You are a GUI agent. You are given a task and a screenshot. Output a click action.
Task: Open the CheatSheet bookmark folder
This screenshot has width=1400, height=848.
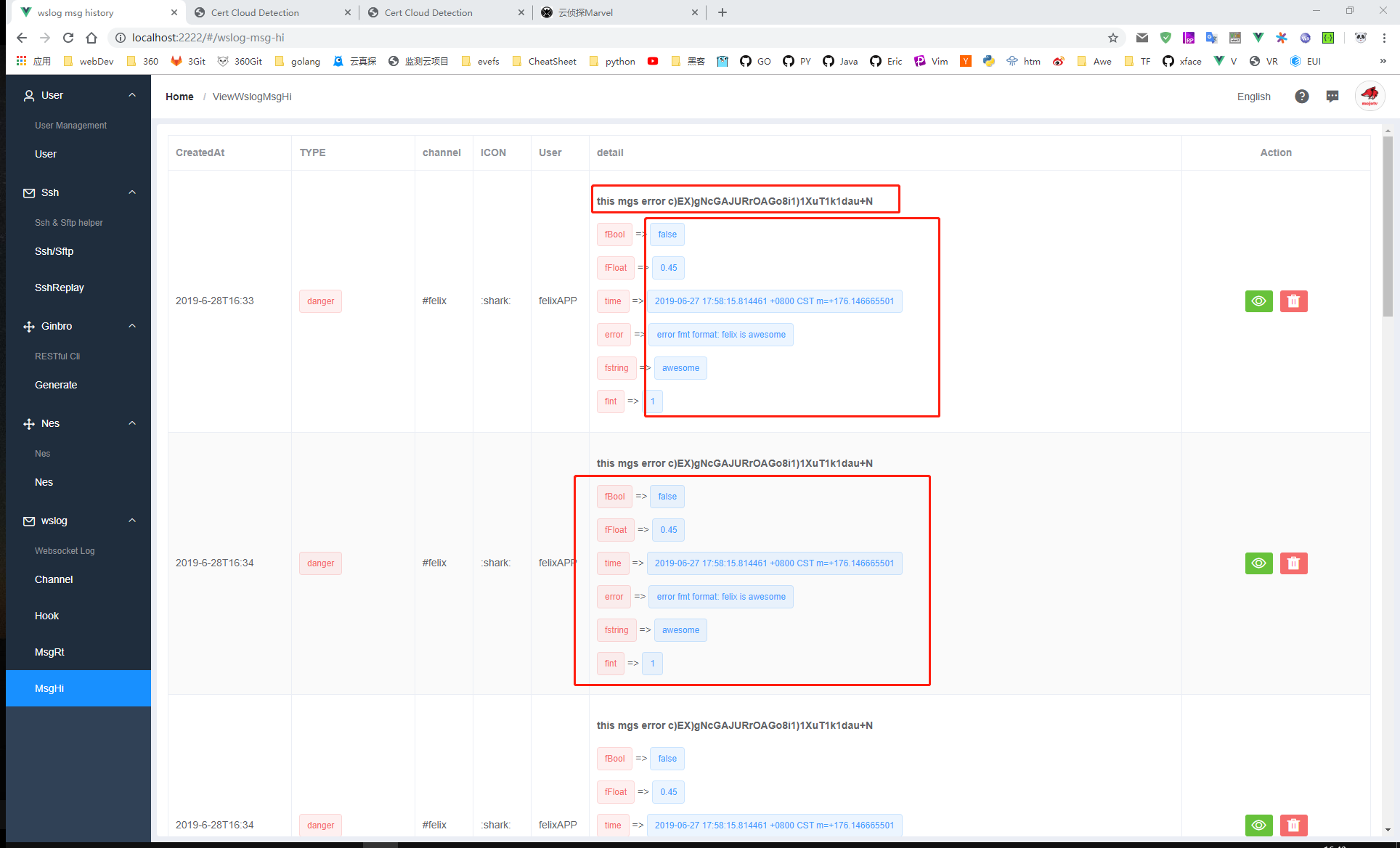click(x=544, y=61)
